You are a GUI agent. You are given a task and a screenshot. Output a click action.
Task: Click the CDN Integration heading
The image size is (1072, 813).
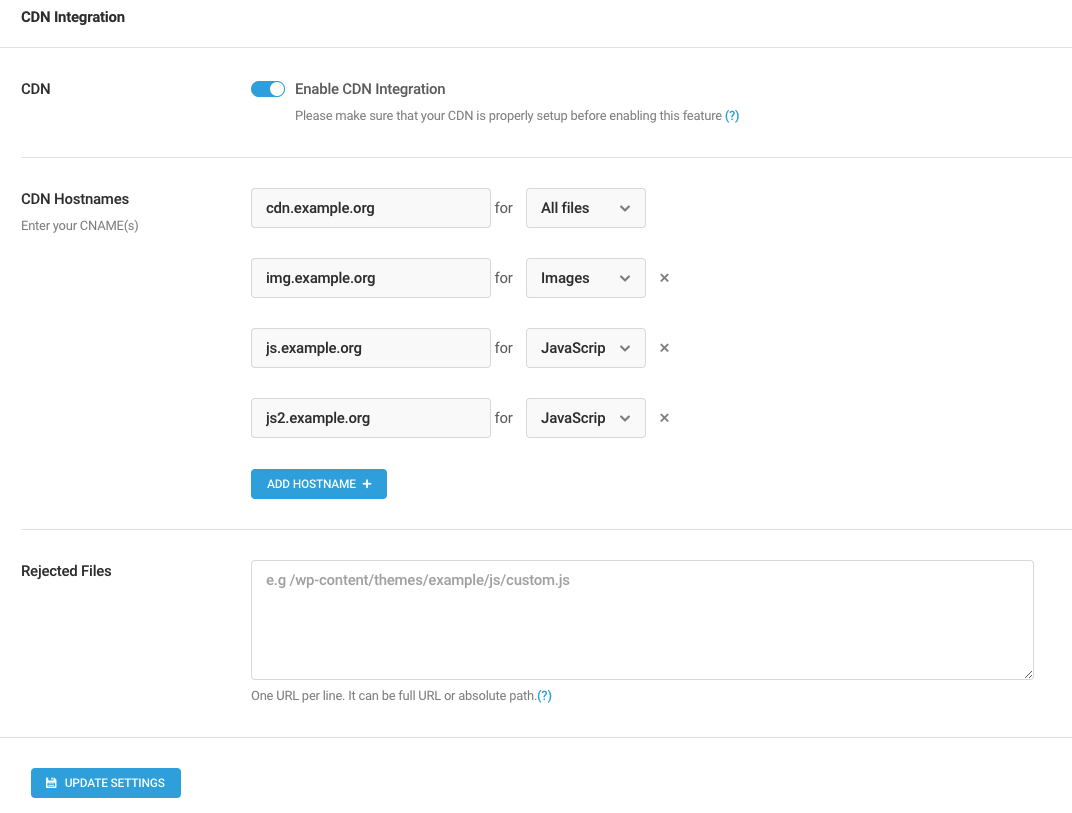pyautogui.click(x=73, y=17)
